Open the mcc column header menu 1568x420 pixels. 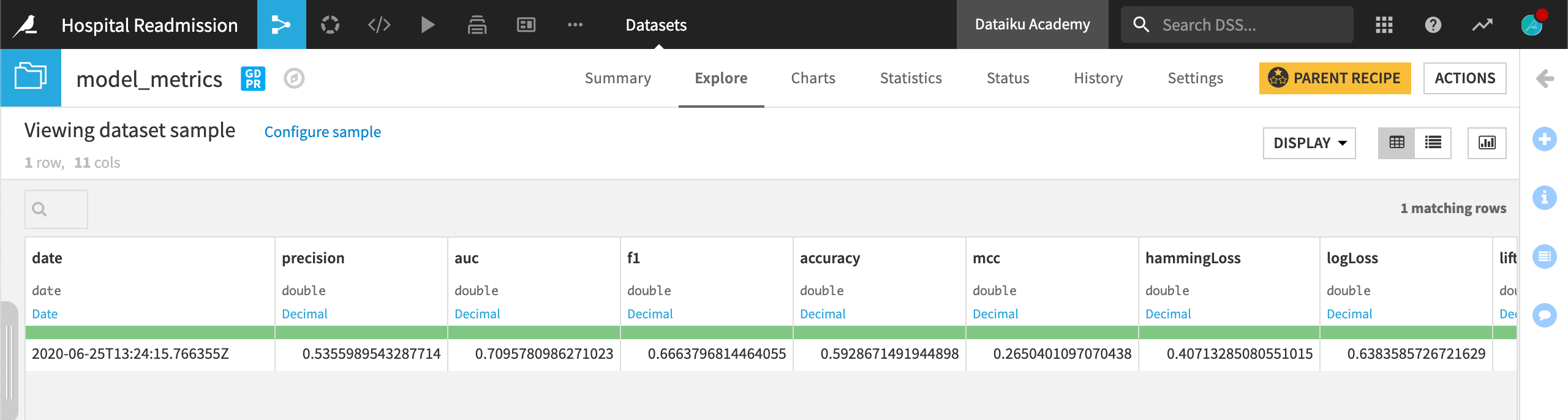coord(986,258)
